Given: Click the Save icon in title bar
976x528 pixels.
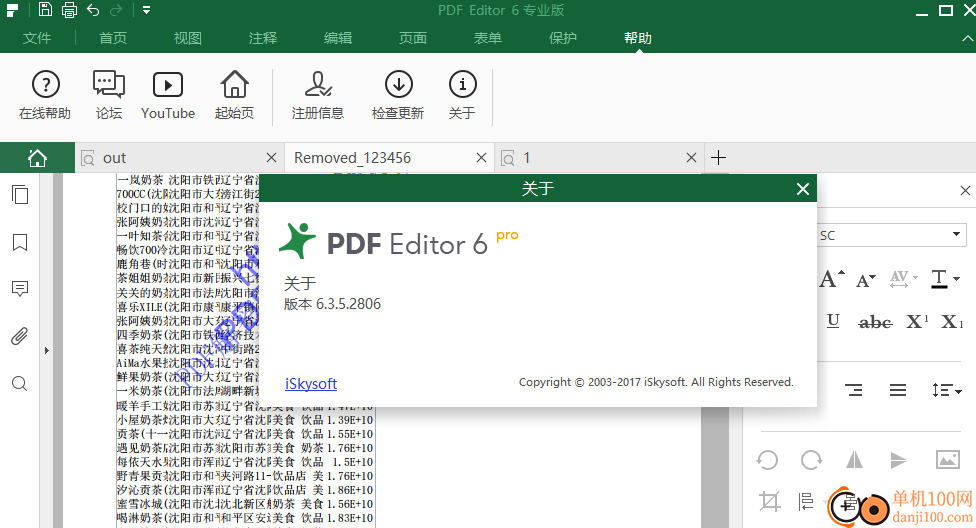Looking at the screenshot, I should 45,10.
